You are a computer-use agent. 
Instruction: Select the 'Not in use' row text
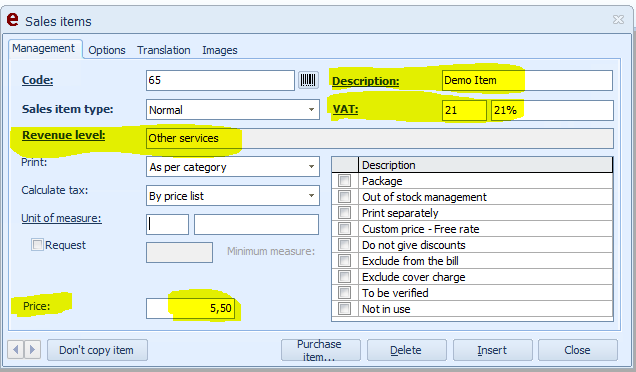(x=386, y=309)
